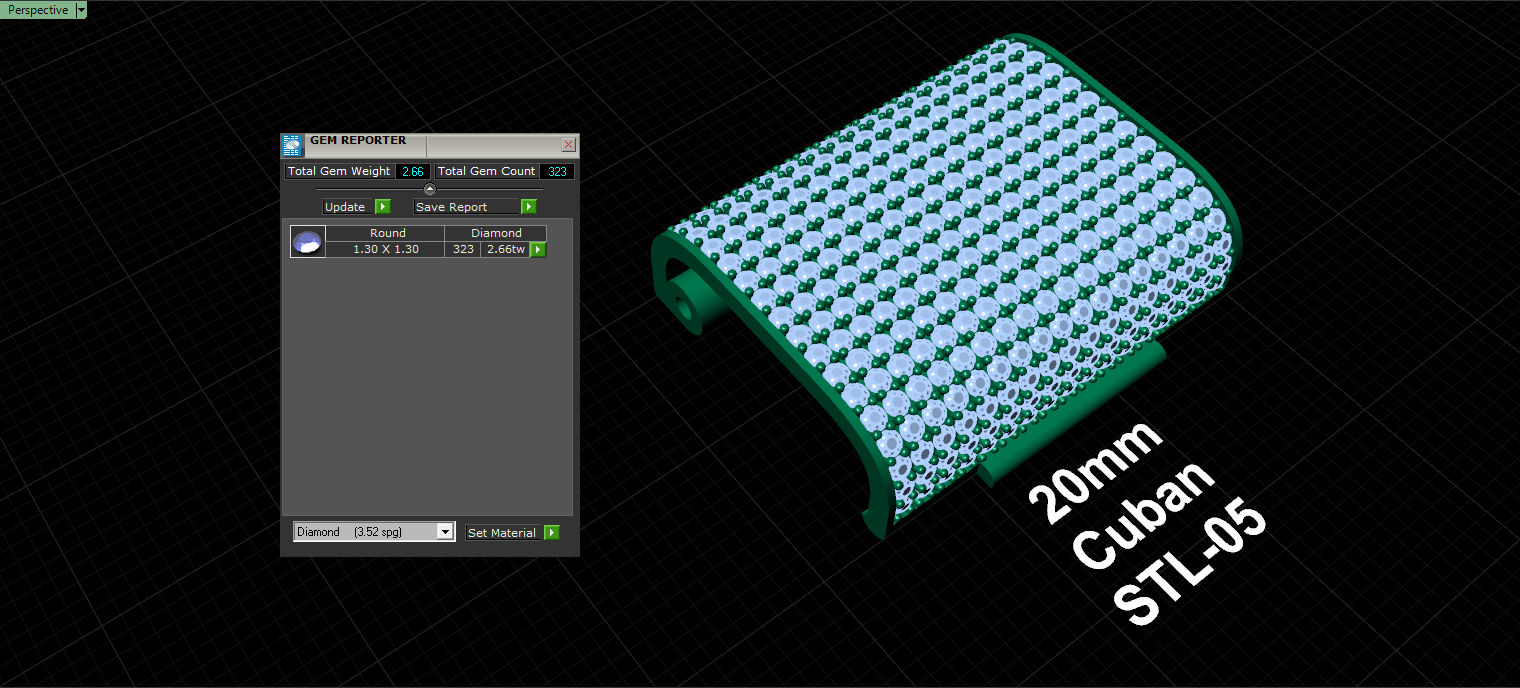The width and height of the screenshot is (1520, 688).
Task: Click the green Set Material arrow
Action: click(x=552, y=533)
